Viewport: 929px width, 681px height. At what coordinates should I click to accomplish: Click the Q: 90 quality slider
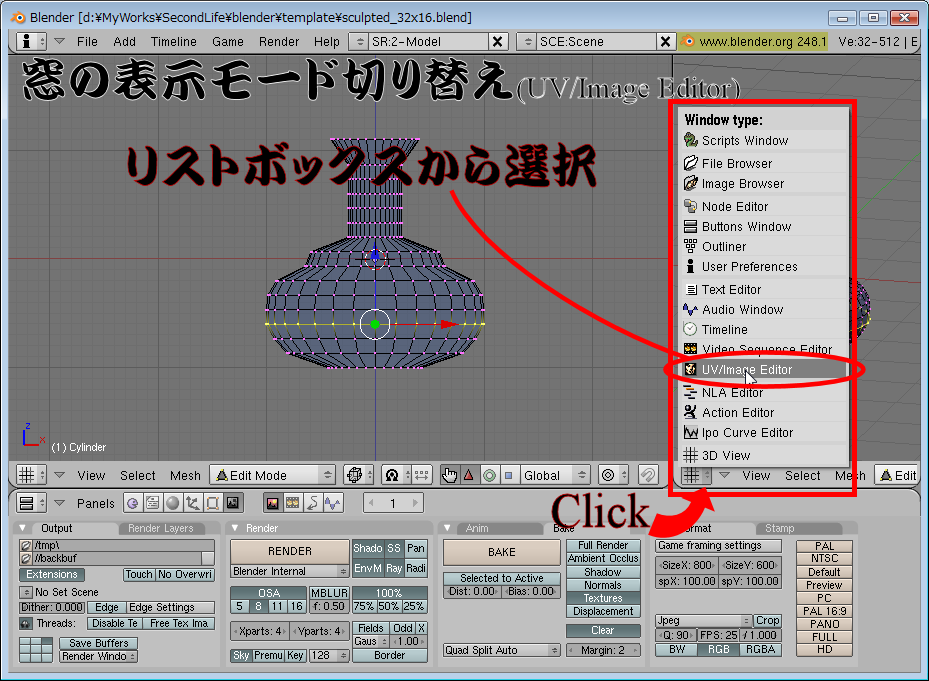tap(675, 635)
